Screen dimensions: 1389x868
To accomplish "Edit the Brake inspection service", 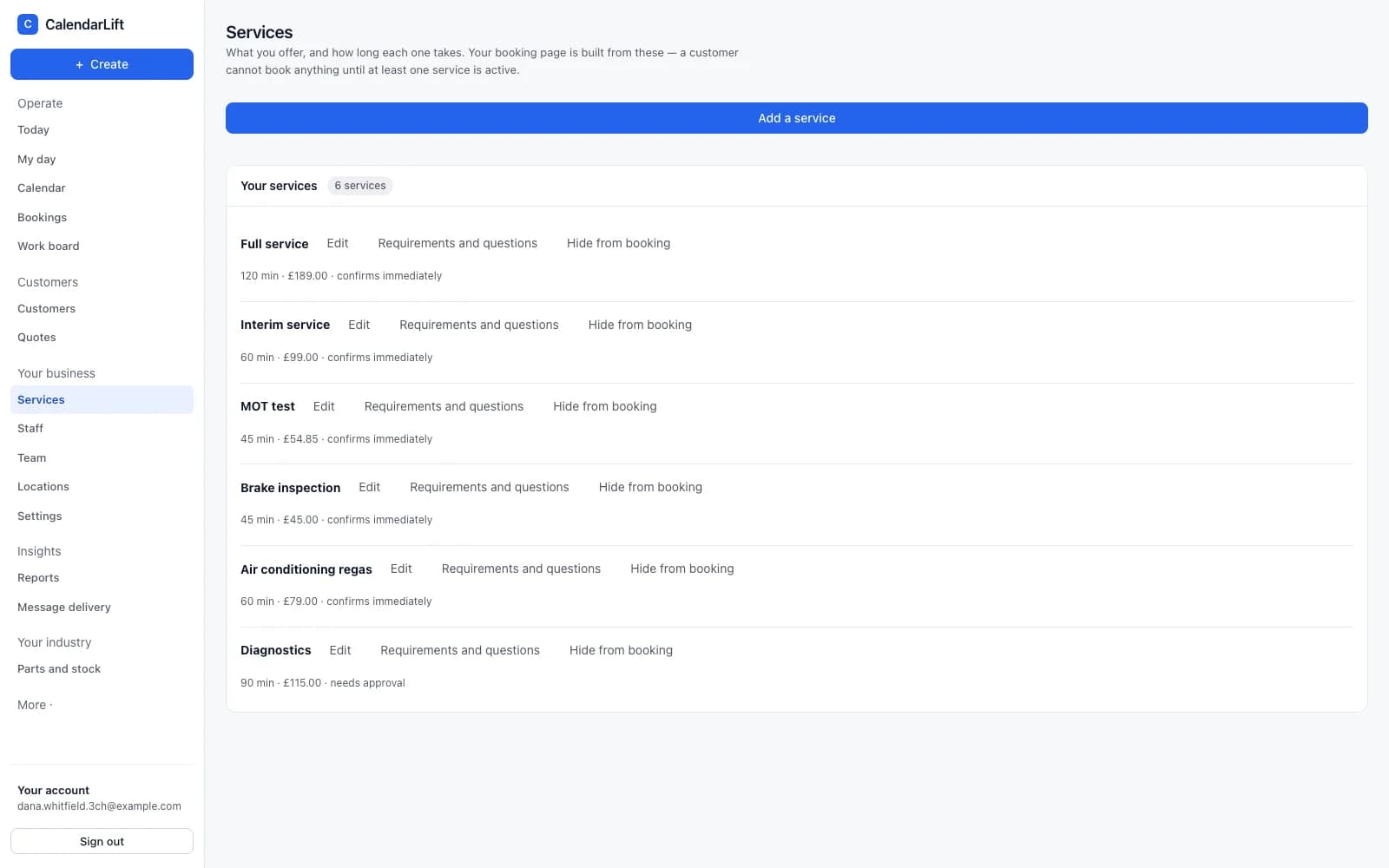I will tap(370, 487).
